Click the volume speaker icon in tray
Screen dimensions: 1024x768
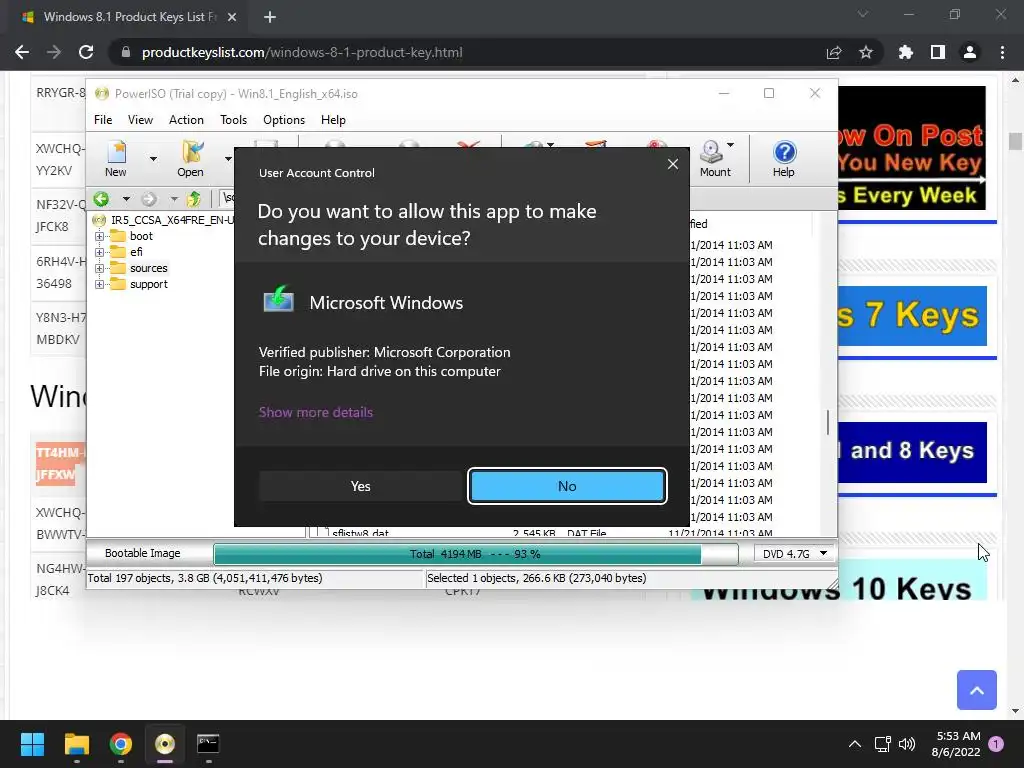pos(906,744)
